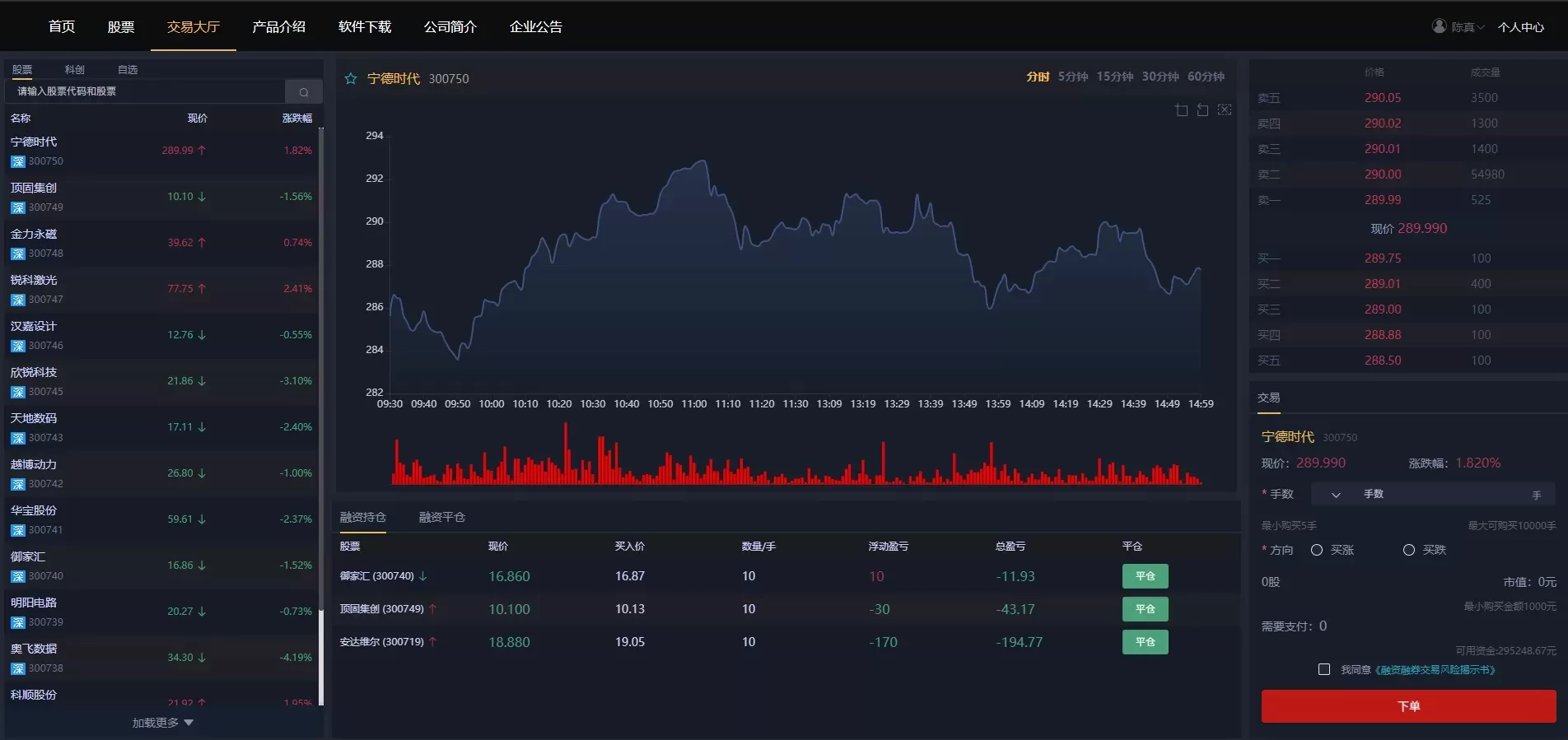Click 平仓 button for 御家汇 position
This screenshot has width=1568, height=740.
1145,576
